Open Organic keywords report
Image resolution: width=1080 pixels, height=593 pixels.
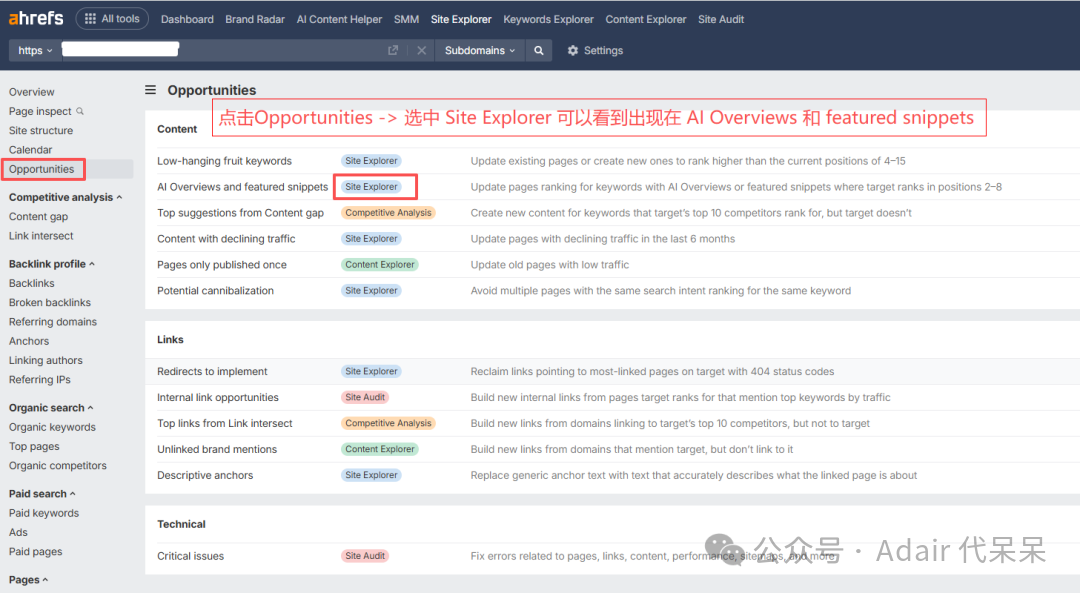pos(52,427)
